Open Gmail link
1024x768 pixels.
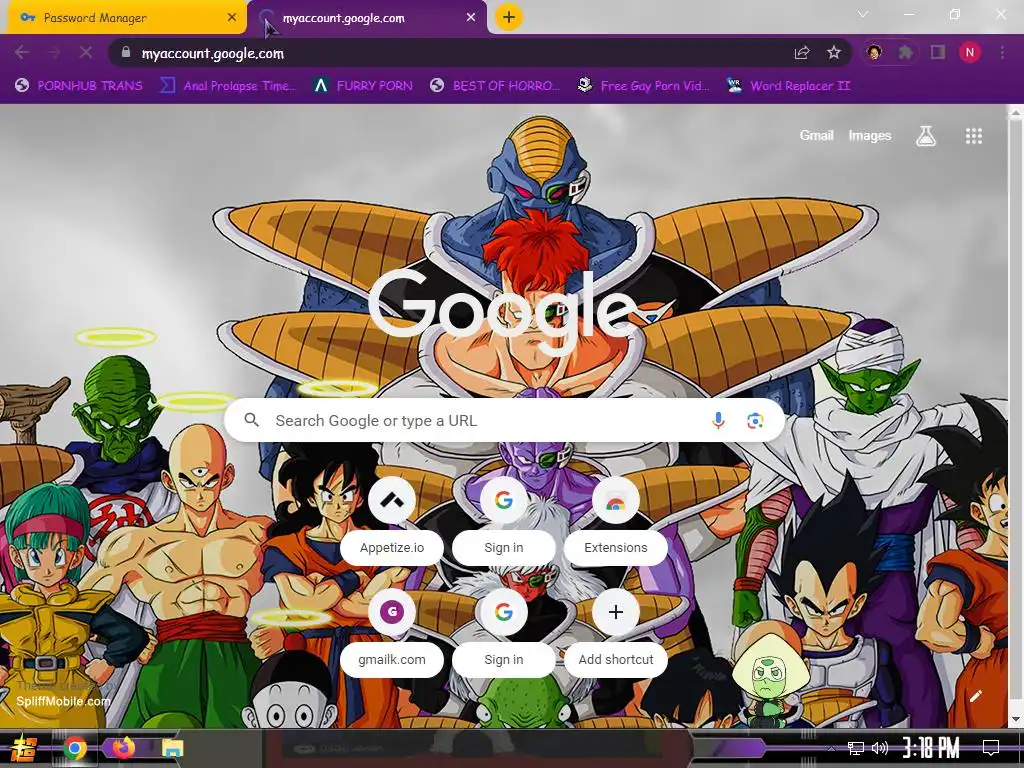click(x=816, y=135)
